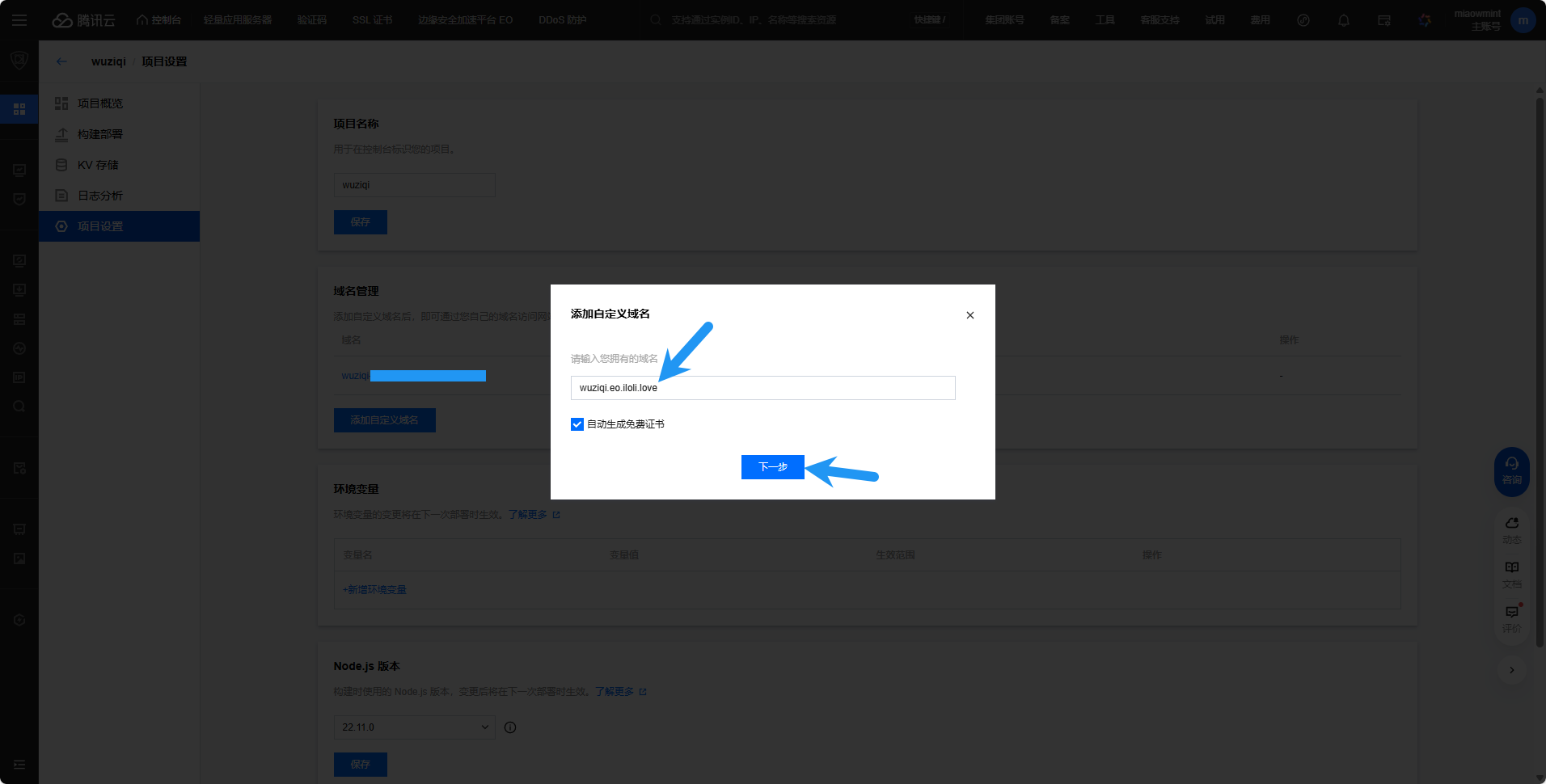
Task: Open 日志分析 sidebar item
Action: coord(100,196)
